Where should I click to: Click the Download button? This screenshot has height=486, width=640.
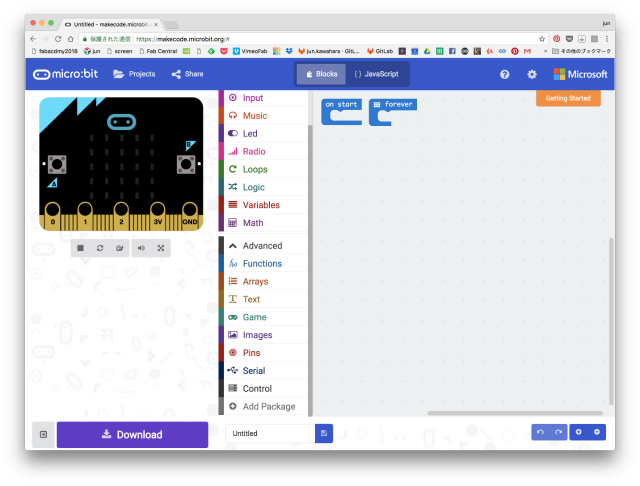[132, 435]
